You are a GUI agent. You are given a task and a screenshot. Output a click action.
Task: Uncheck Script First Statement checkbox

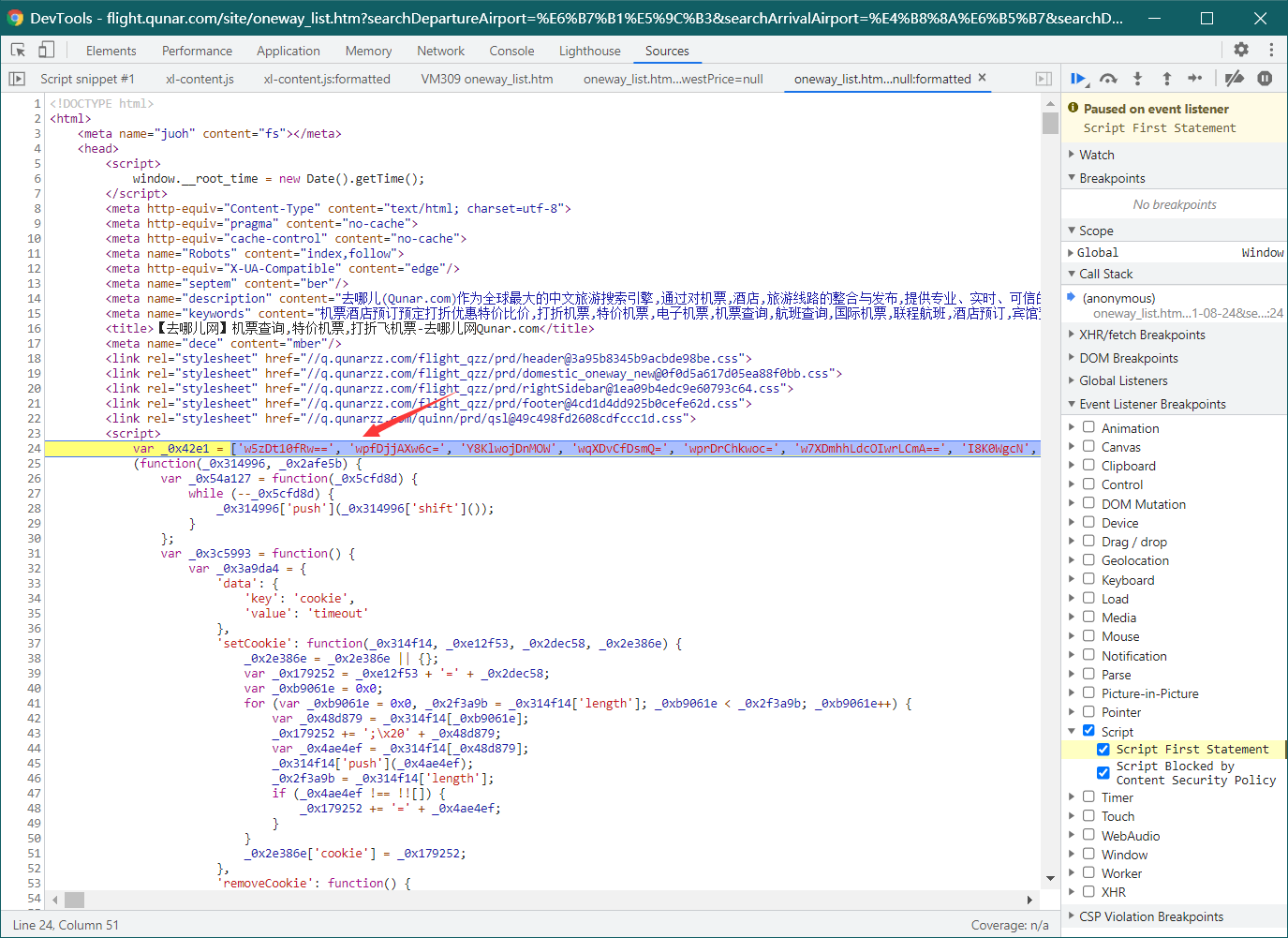pos(1103,749)
